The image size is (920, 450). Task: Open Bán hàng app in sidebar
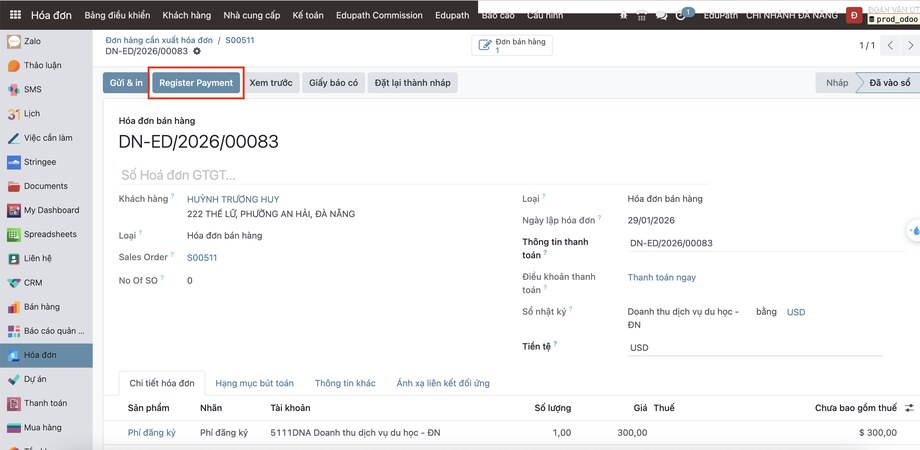click(x=46, y=307)
